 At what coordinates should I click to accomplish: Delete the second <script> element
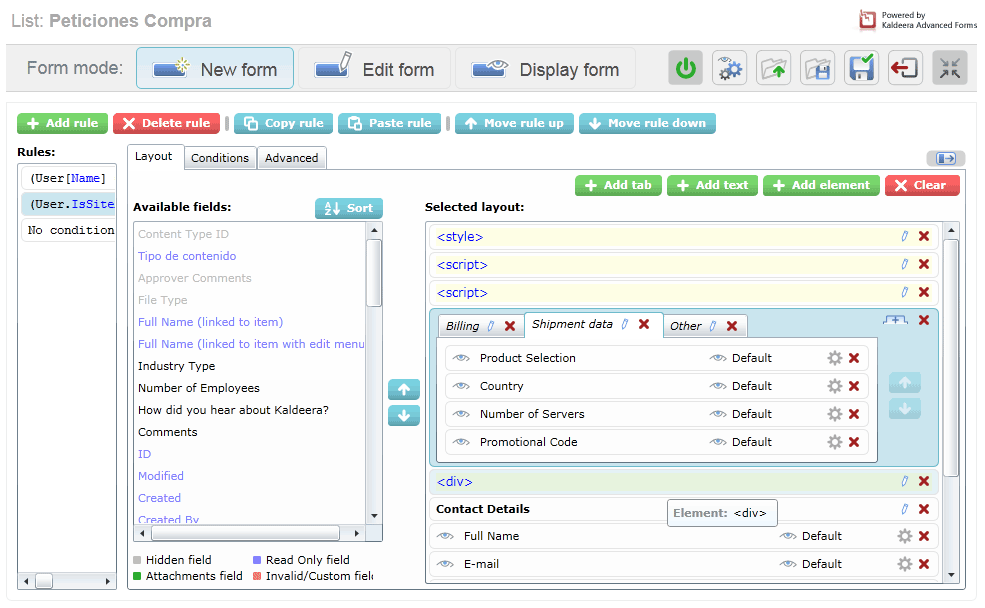924,292
